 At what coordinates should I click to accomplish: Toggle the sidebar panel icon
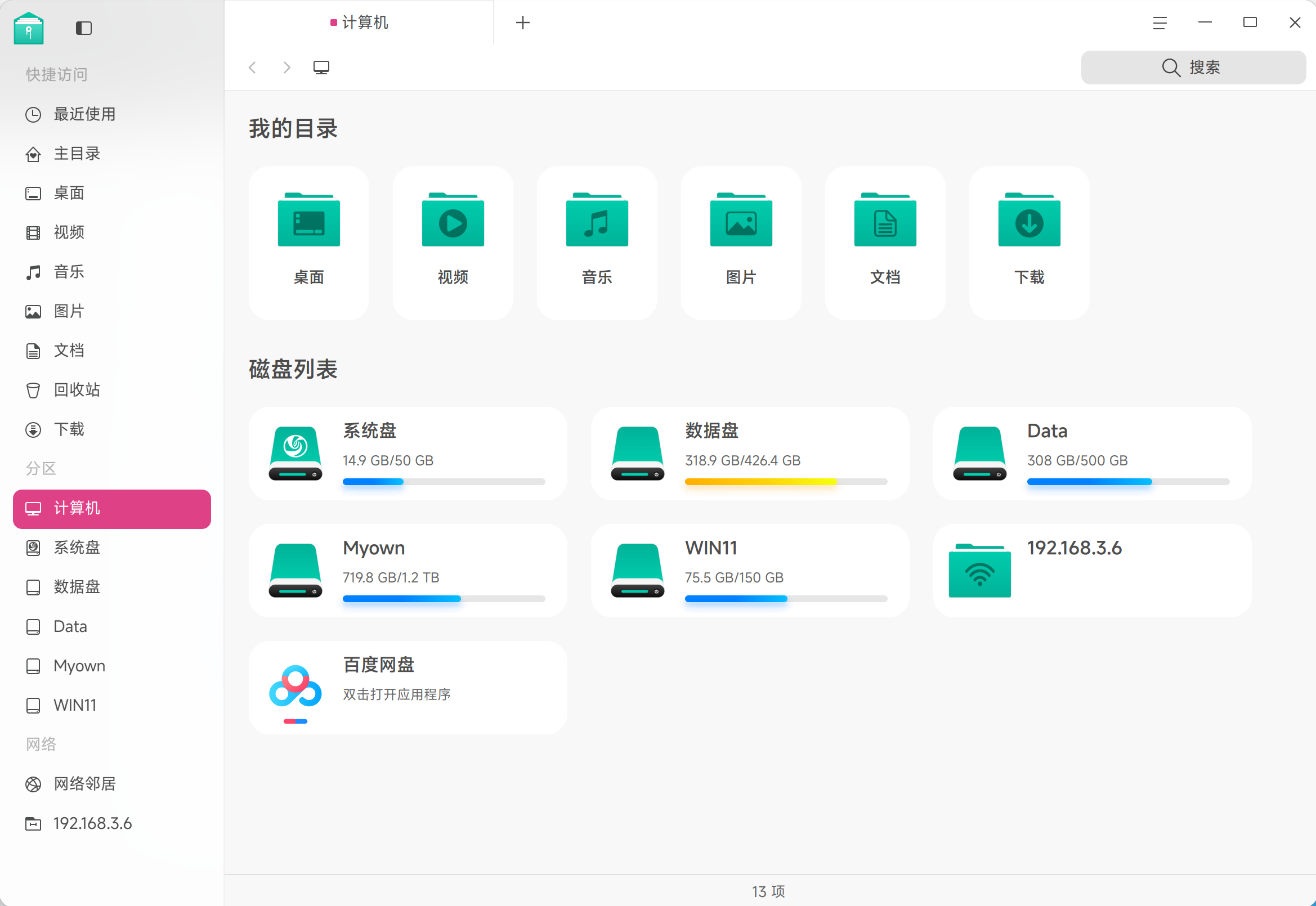pos(83,28)
